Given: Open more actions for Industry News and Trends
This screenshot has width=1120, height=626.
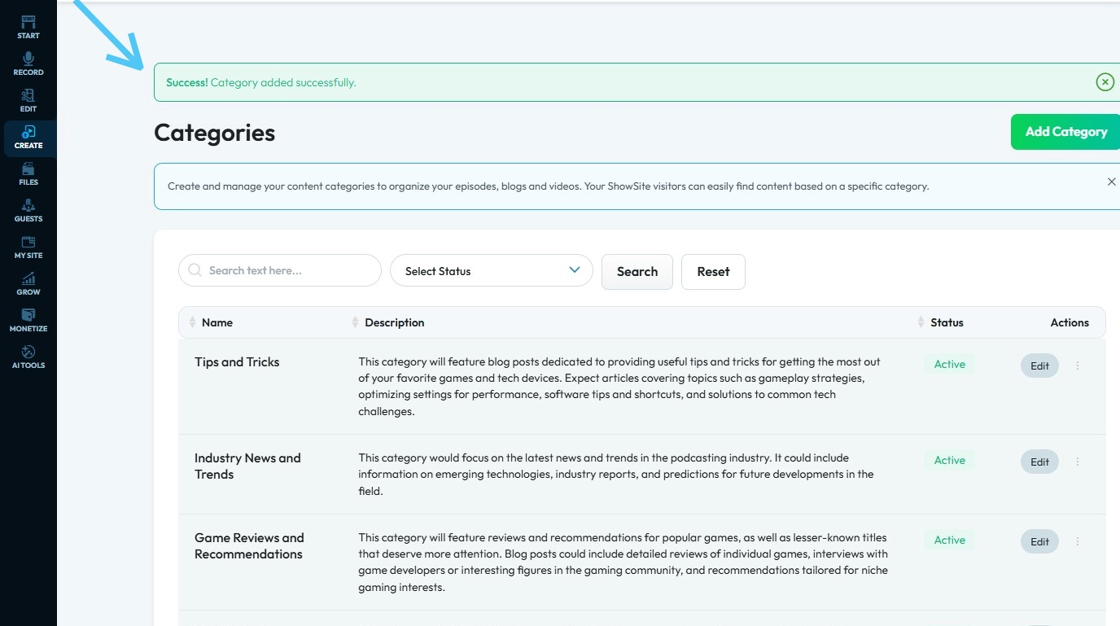Looking at the screenshot, I should 1077,462.
